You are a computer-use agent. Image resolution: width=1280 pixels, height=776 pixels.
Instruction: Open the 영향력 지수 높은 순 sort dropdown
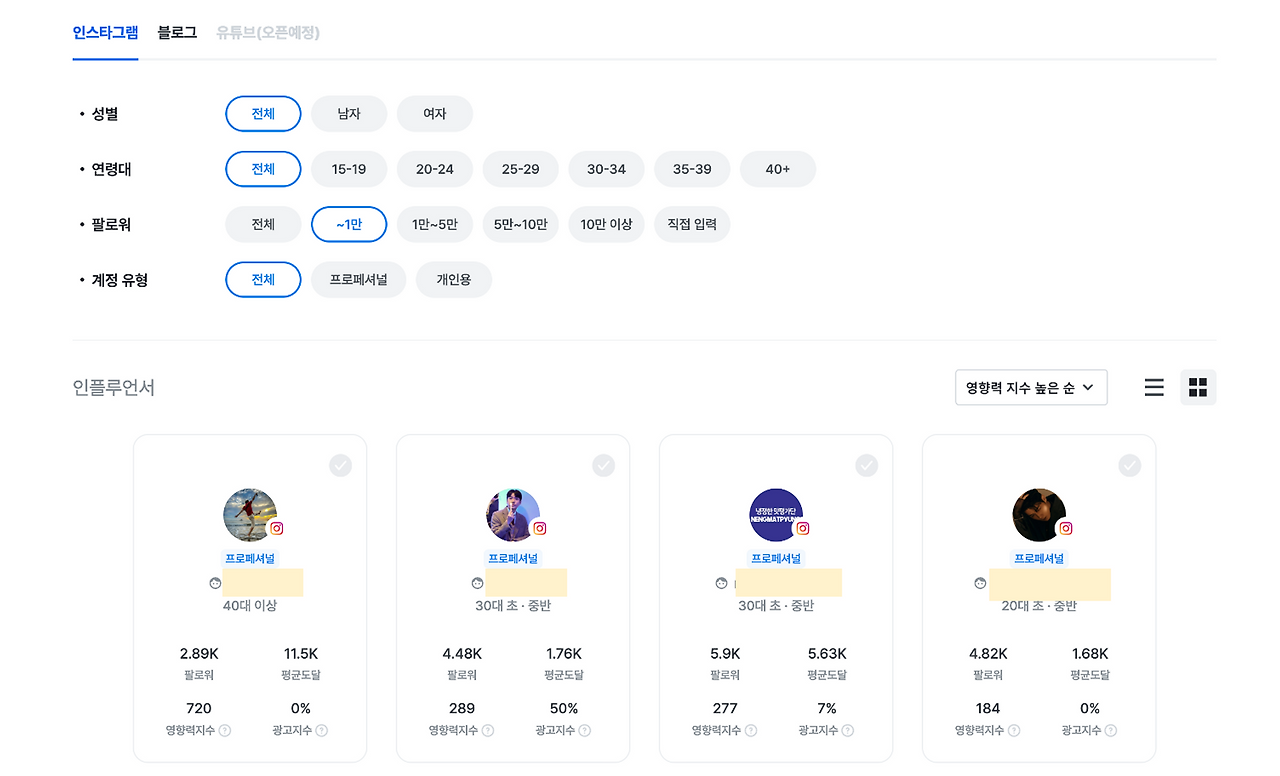click(x=1031, y=388)
